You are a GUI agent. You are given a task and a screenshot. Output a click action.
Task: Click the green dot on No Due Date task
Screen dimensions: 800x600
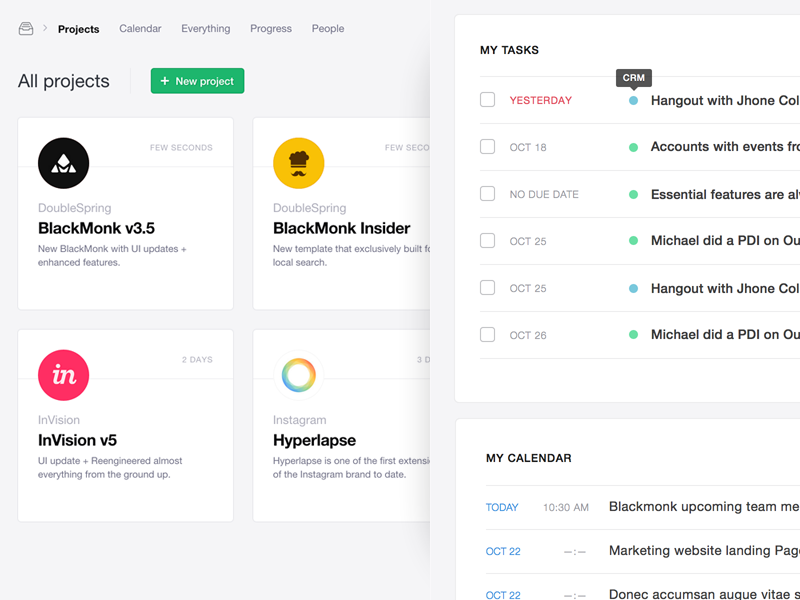tap(633, 194)
